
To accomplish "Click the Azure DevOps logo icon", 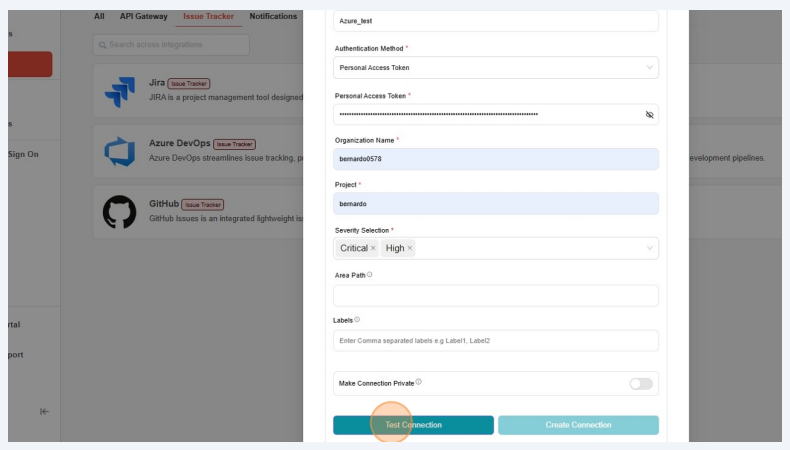I will (119, 152).
